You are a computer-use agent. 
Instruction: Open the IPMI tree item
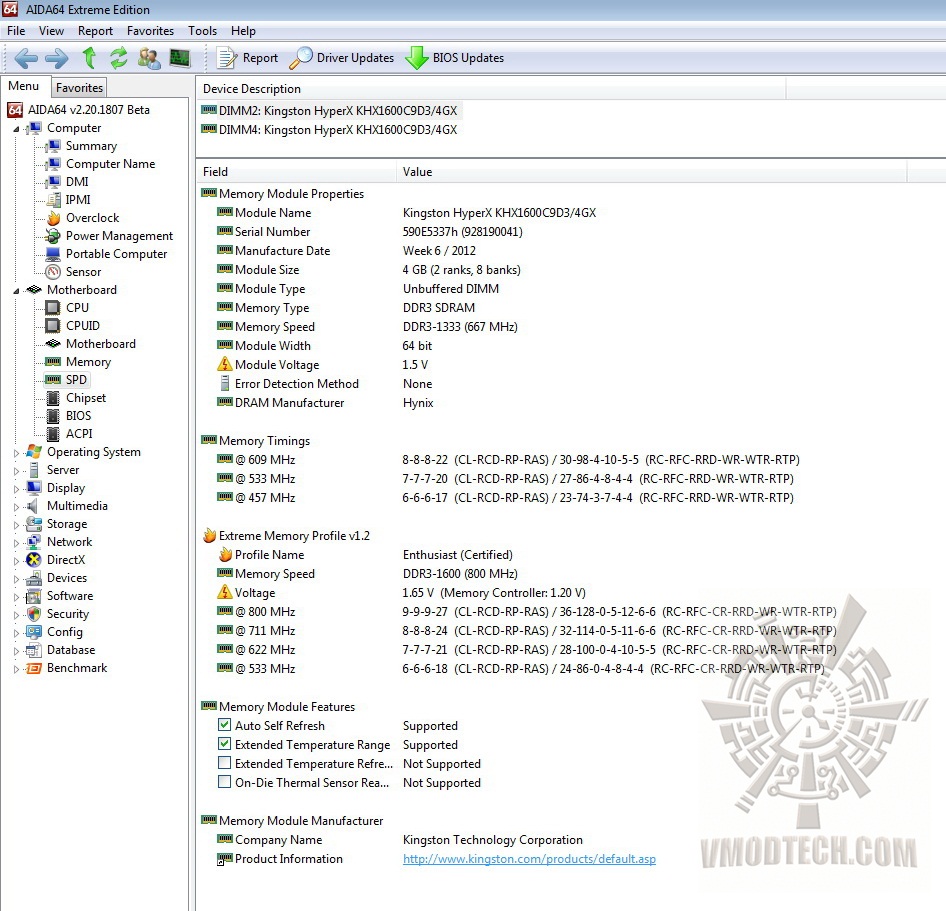(78, 200)
